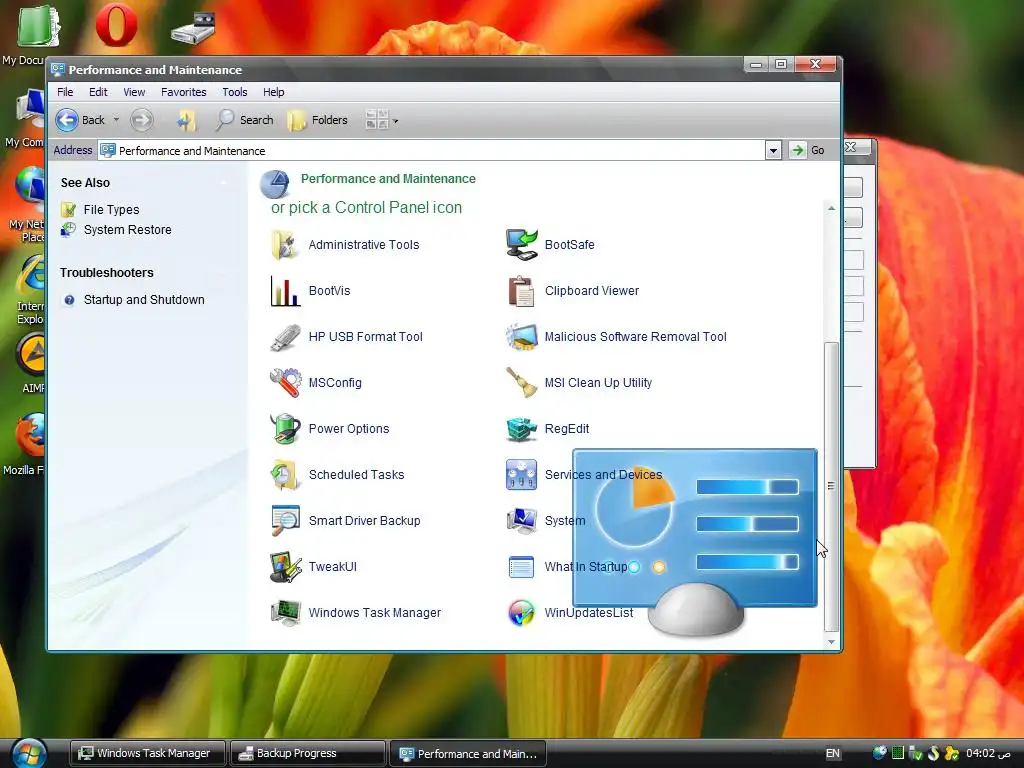Screen dimensions: 1024x768
Task: Click the system tray clock
Action: click(x=987, y=753)
